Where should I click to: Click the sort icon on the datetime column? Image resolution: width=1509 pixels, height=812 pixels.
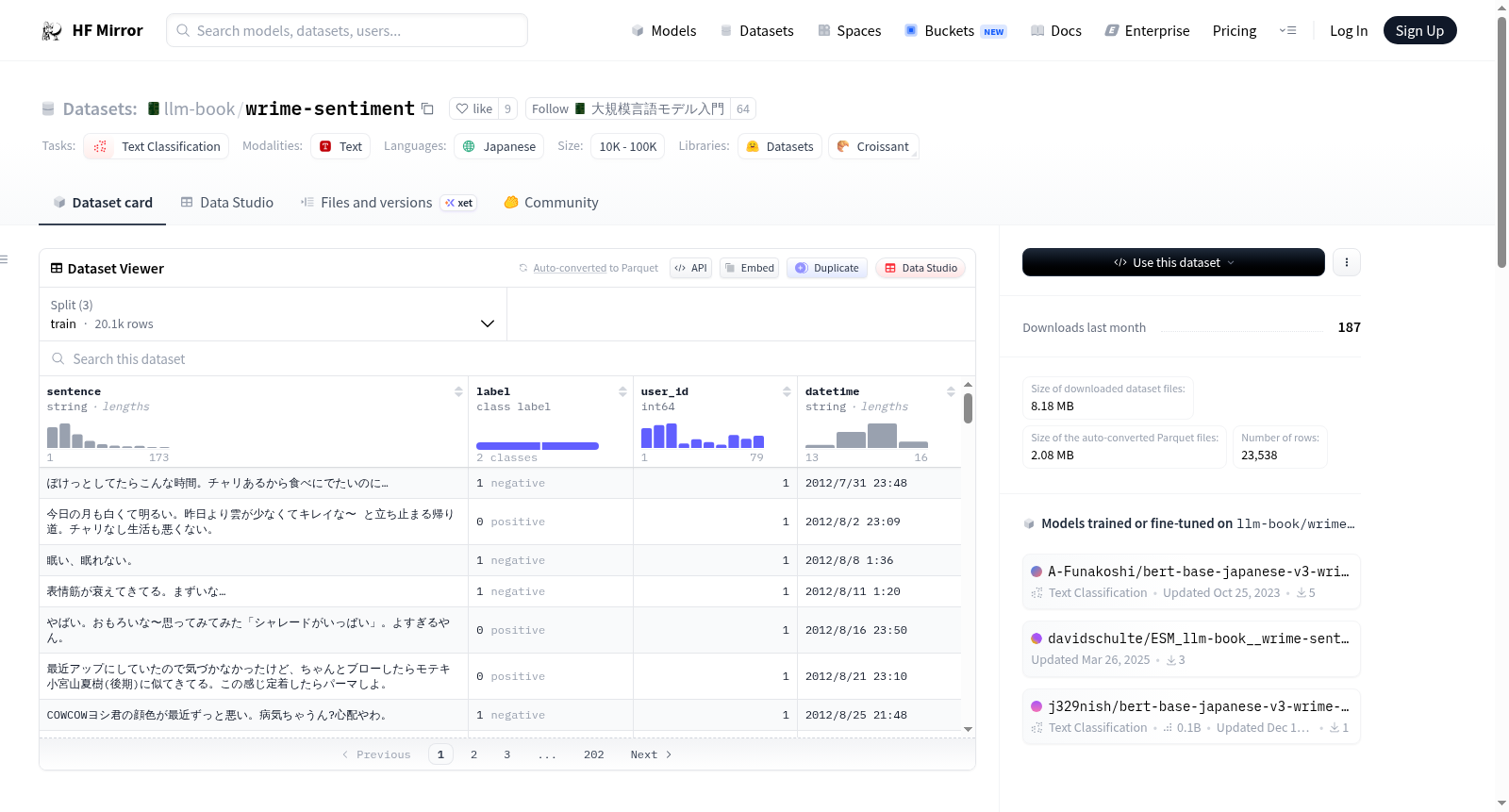point(951,391)
